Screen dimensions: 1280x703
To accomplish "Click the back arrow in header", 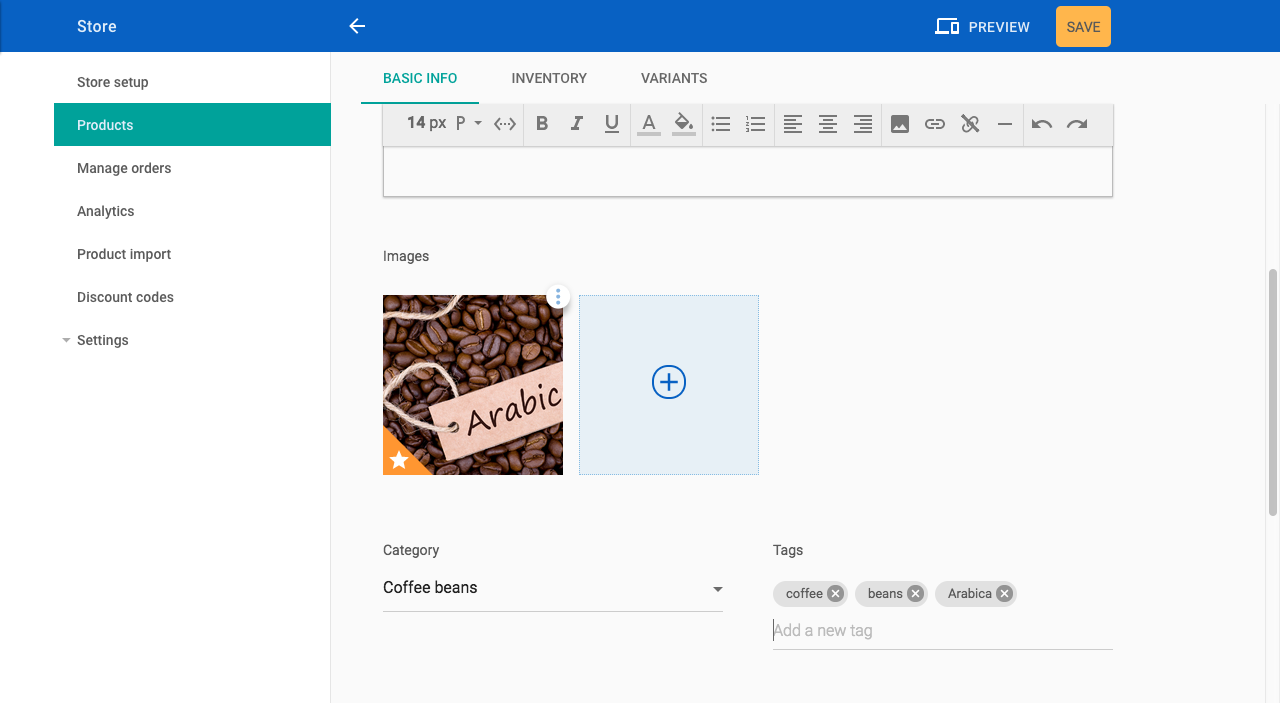I will click(357, 26).
